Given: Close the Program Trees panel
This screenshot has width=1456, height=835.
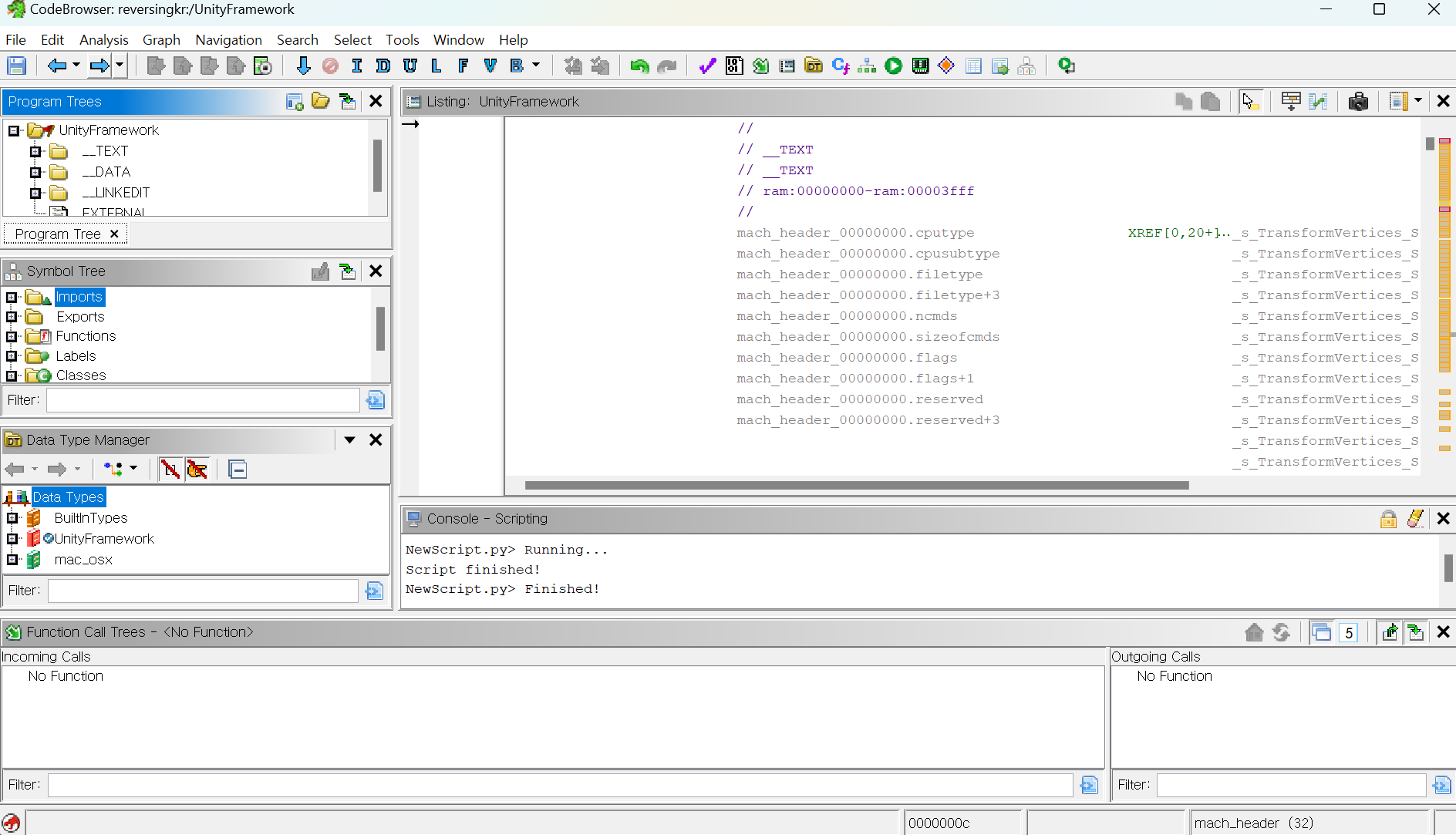Looking at the screenshot, I should tap(376, 102).
